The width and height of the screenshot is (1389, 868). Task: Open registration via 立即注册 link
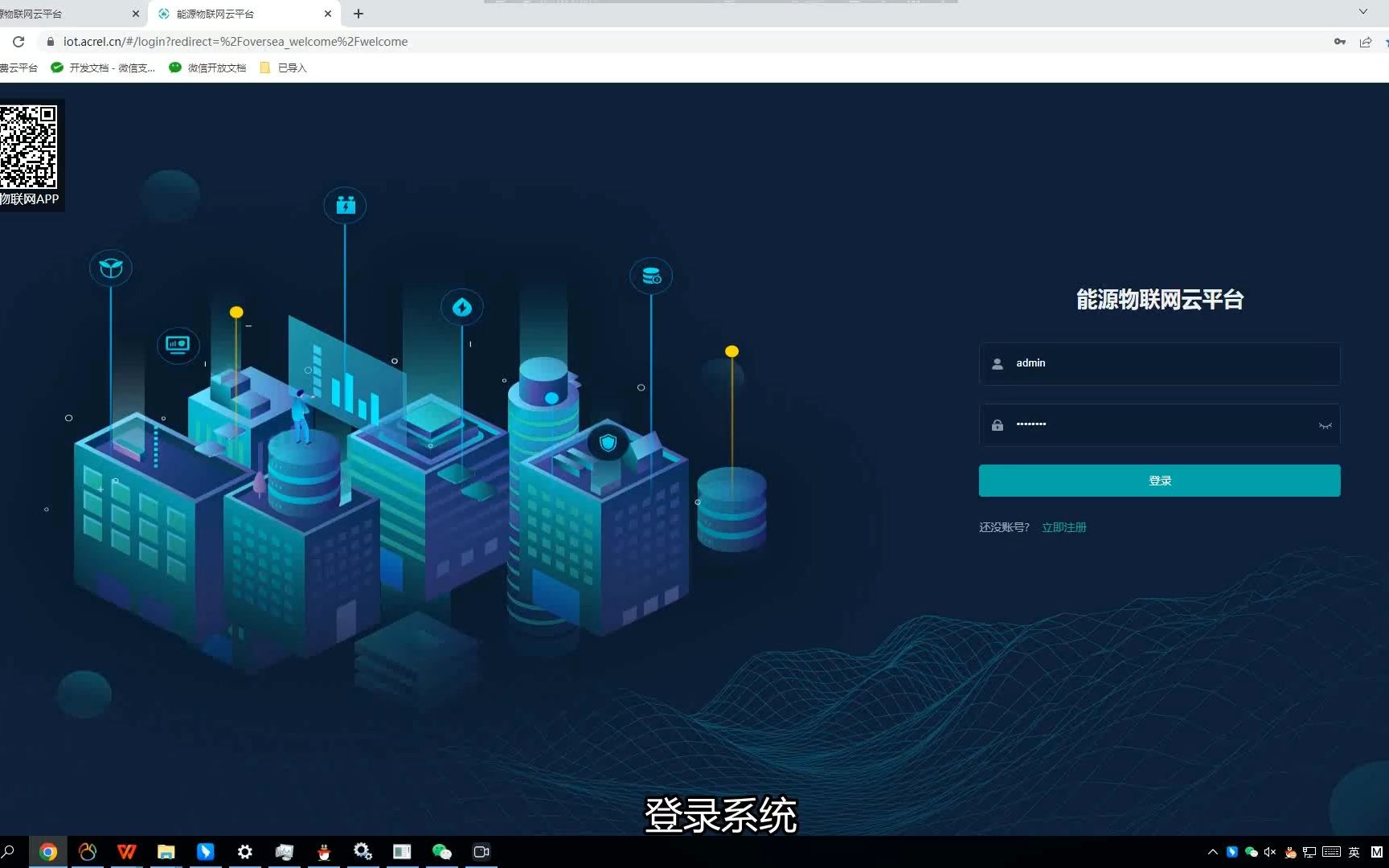tap(1063, 526)
